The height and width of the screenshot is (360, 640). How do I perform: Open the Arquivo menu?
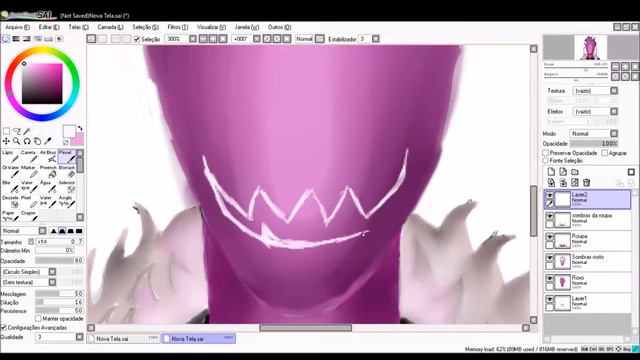click(x=17, y=27)
